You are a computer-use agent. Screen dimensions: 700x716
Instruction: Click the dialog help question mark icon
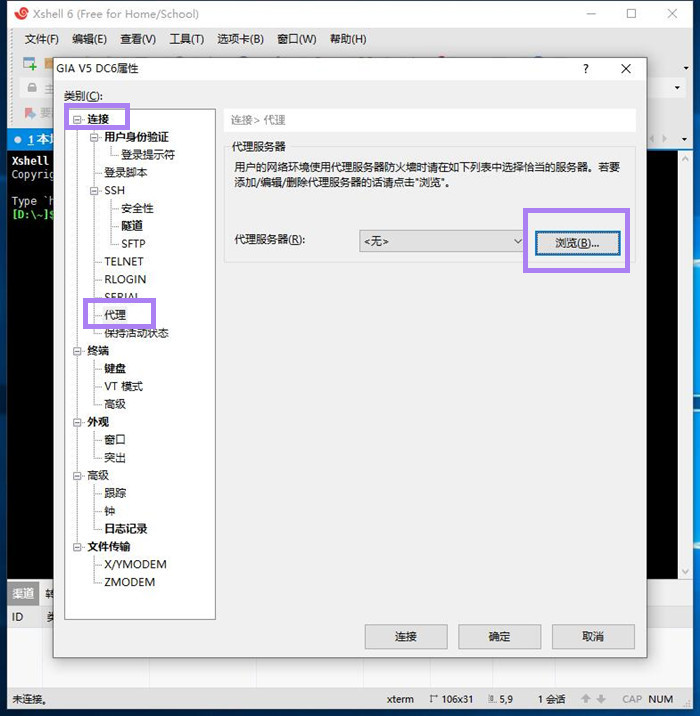(x=586, y=69)
